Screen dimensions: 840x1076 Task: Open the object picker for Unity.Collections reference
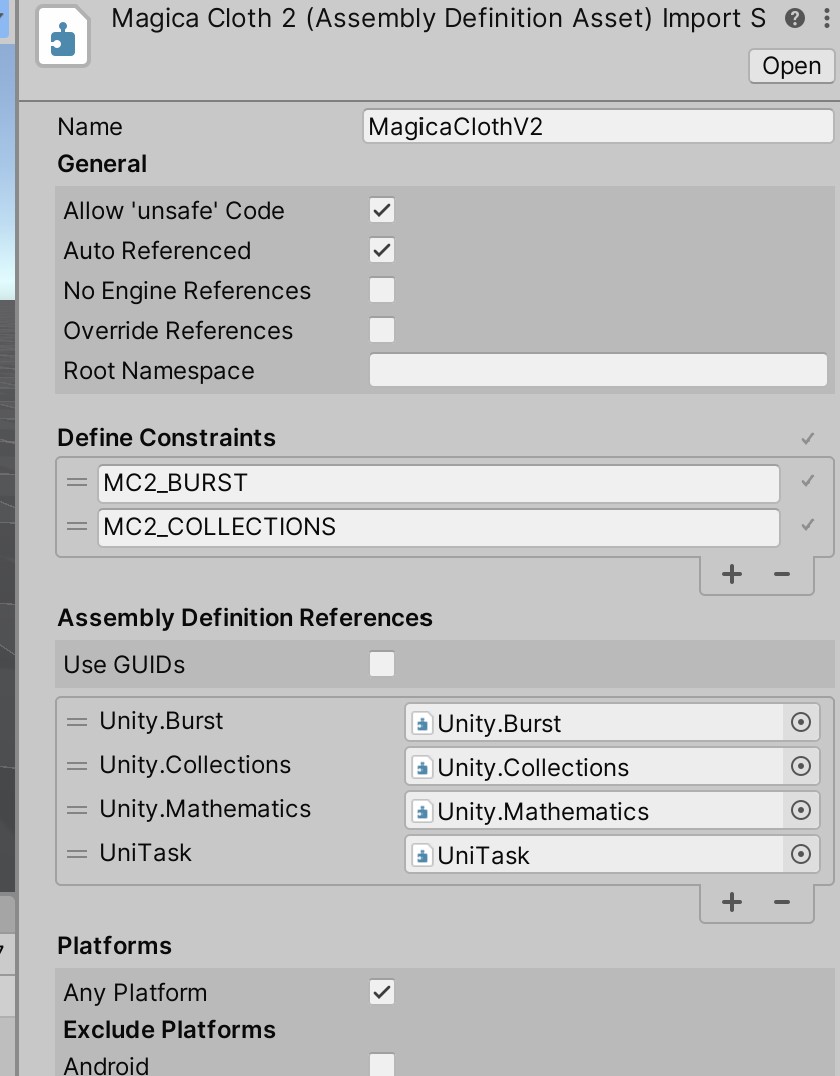tap(799, 766)
